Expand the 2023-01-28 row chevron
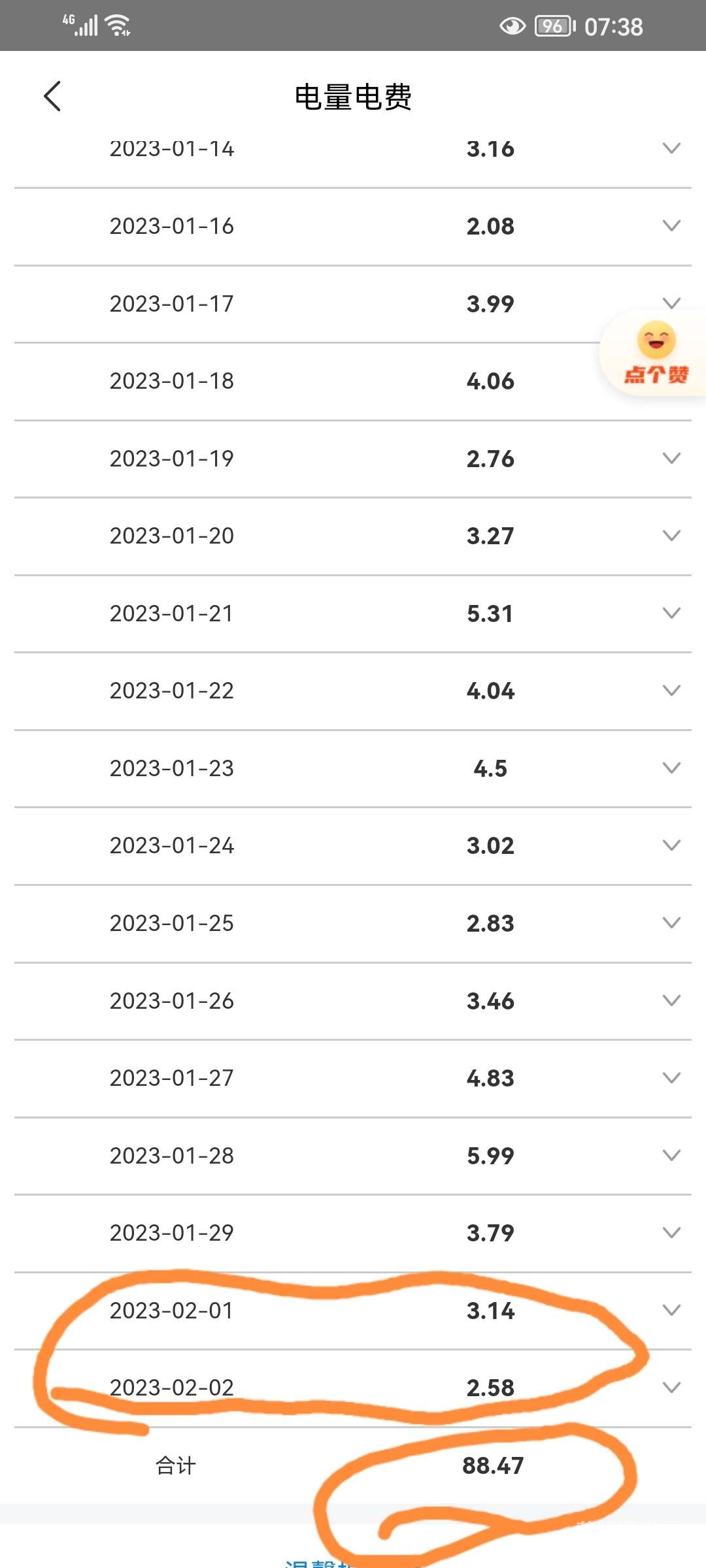Screen dimensions: 706x1568 [x=671, y=1156]
